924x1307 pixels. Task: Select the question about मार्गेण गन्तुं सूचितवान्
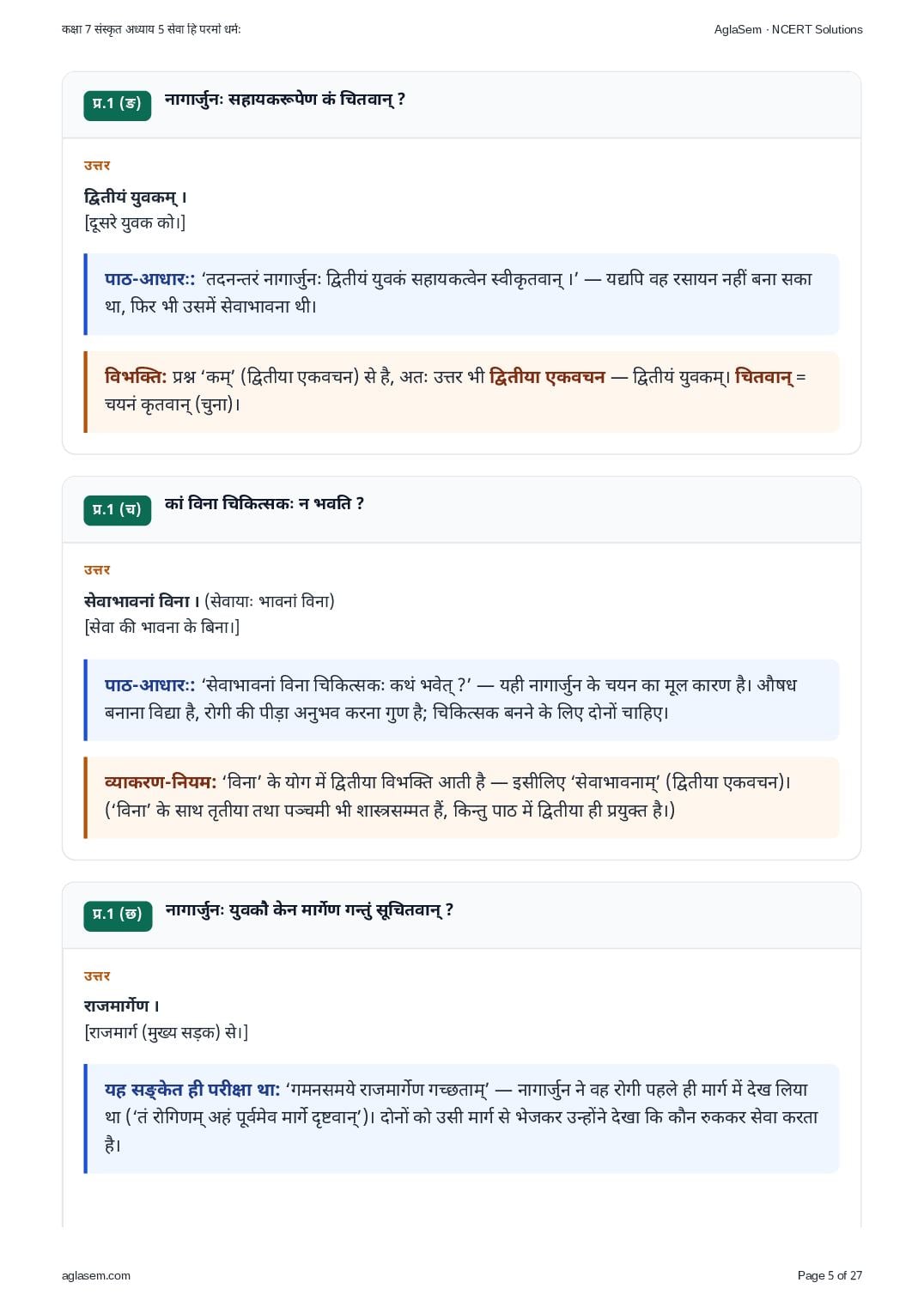(309, 910)
